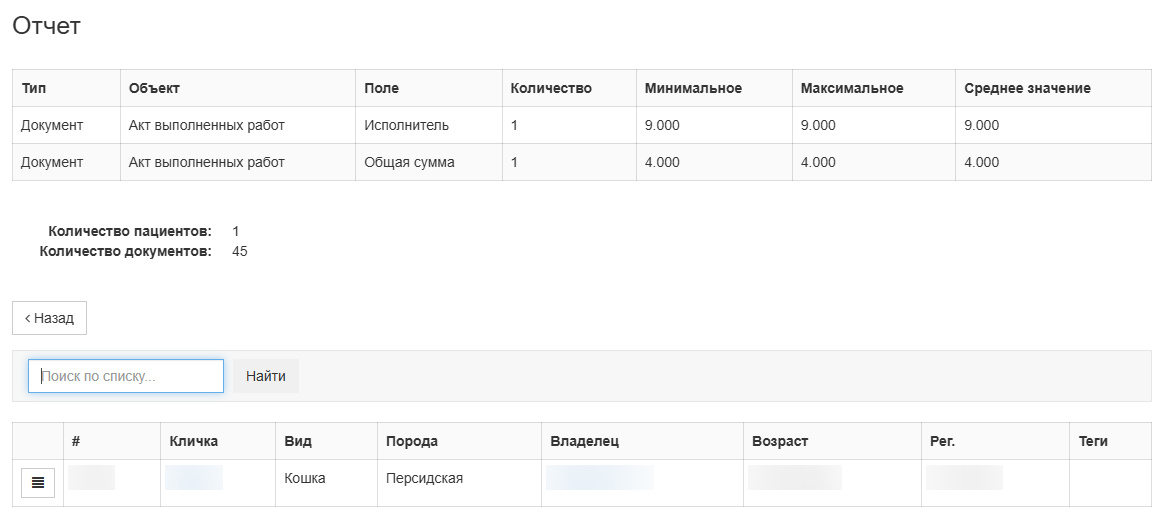Open the row menu icon for Кошка patient
The height and width of the screenshot is (519, 1164).
pos(38,483)
